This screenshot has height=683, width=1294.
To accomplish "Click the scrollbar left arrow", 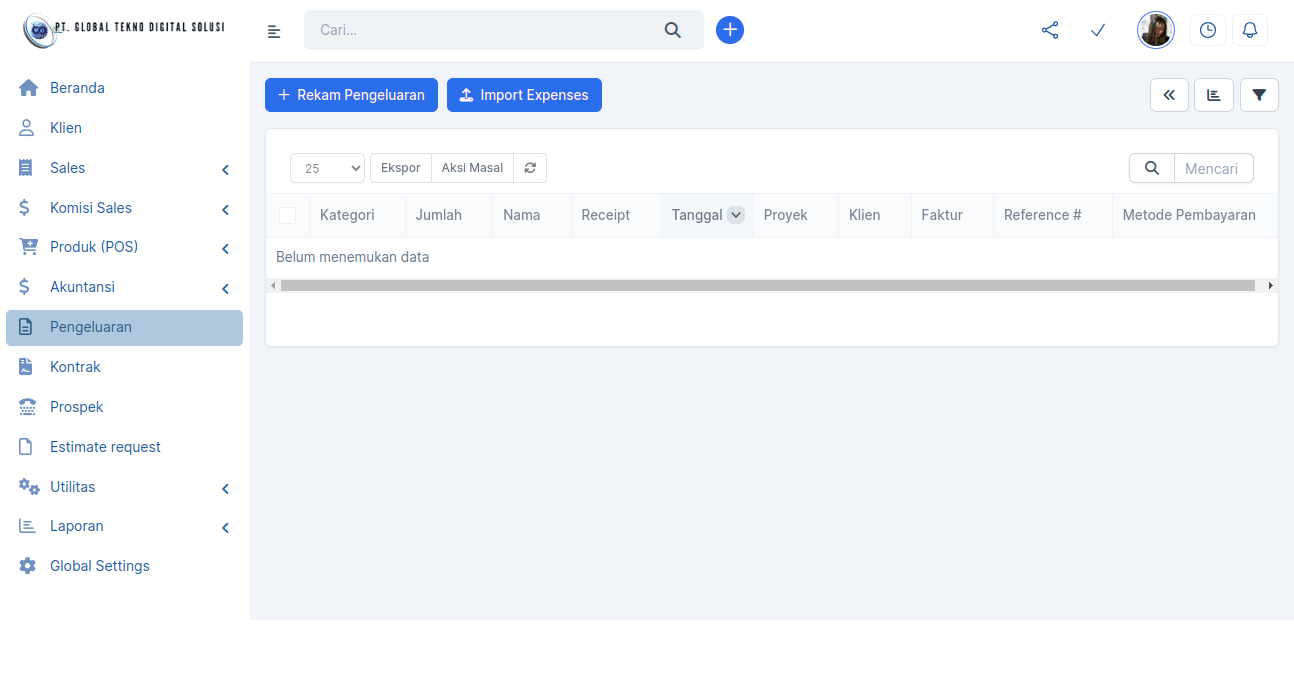I will tap(273, 286).
